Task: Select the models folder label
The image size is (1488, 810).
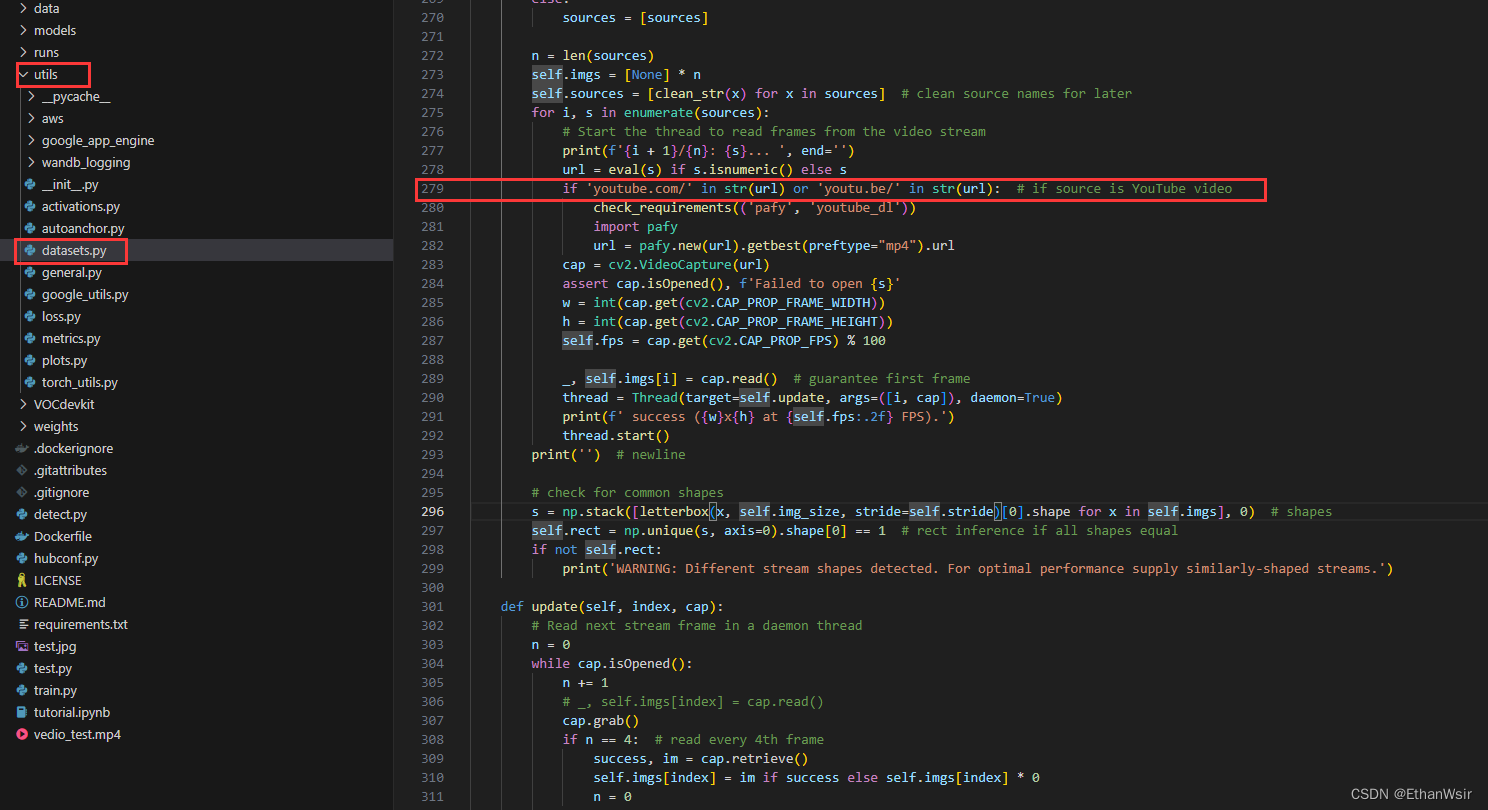Action: (x=55, y=30)
